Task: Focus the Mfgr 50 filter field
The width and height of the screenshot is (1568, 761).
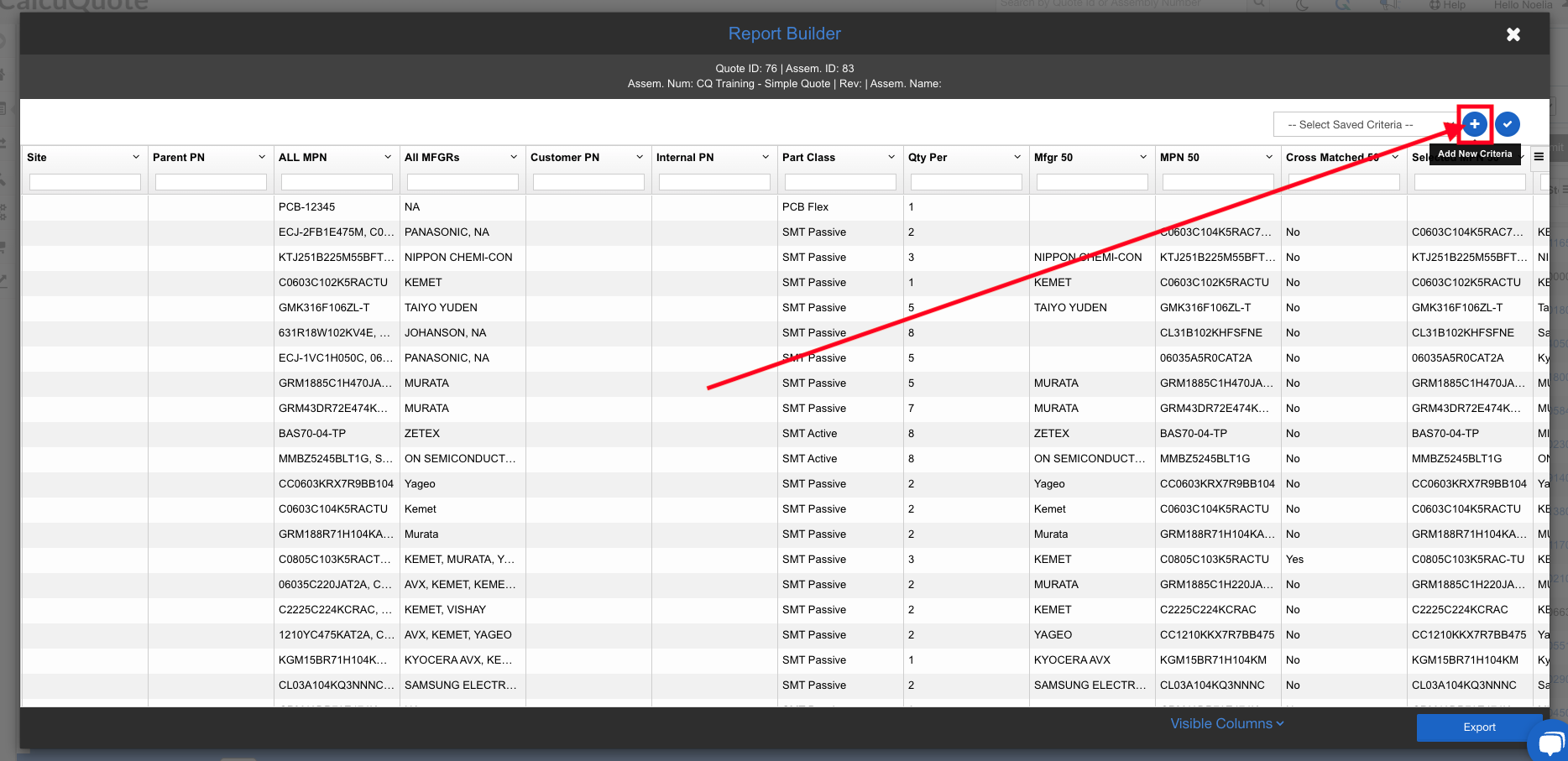Action: click(x=1092, y=182)
